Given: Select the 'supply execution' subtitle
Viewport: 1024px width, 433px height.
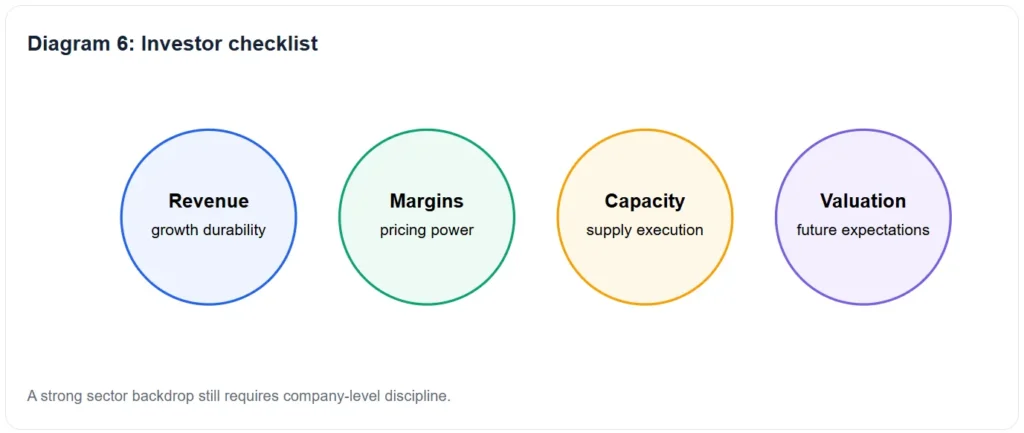Looking at the screenshot, I should coord(645,231).
